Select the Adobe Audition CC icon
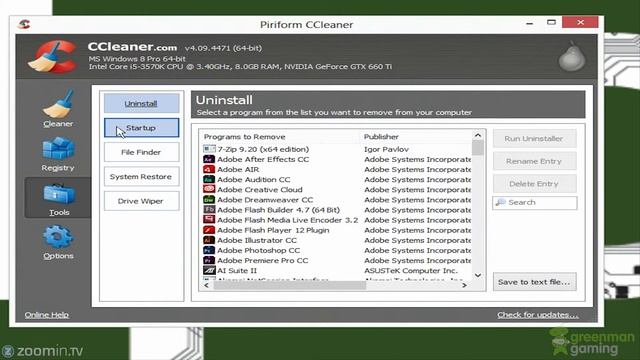 [209, 179]
